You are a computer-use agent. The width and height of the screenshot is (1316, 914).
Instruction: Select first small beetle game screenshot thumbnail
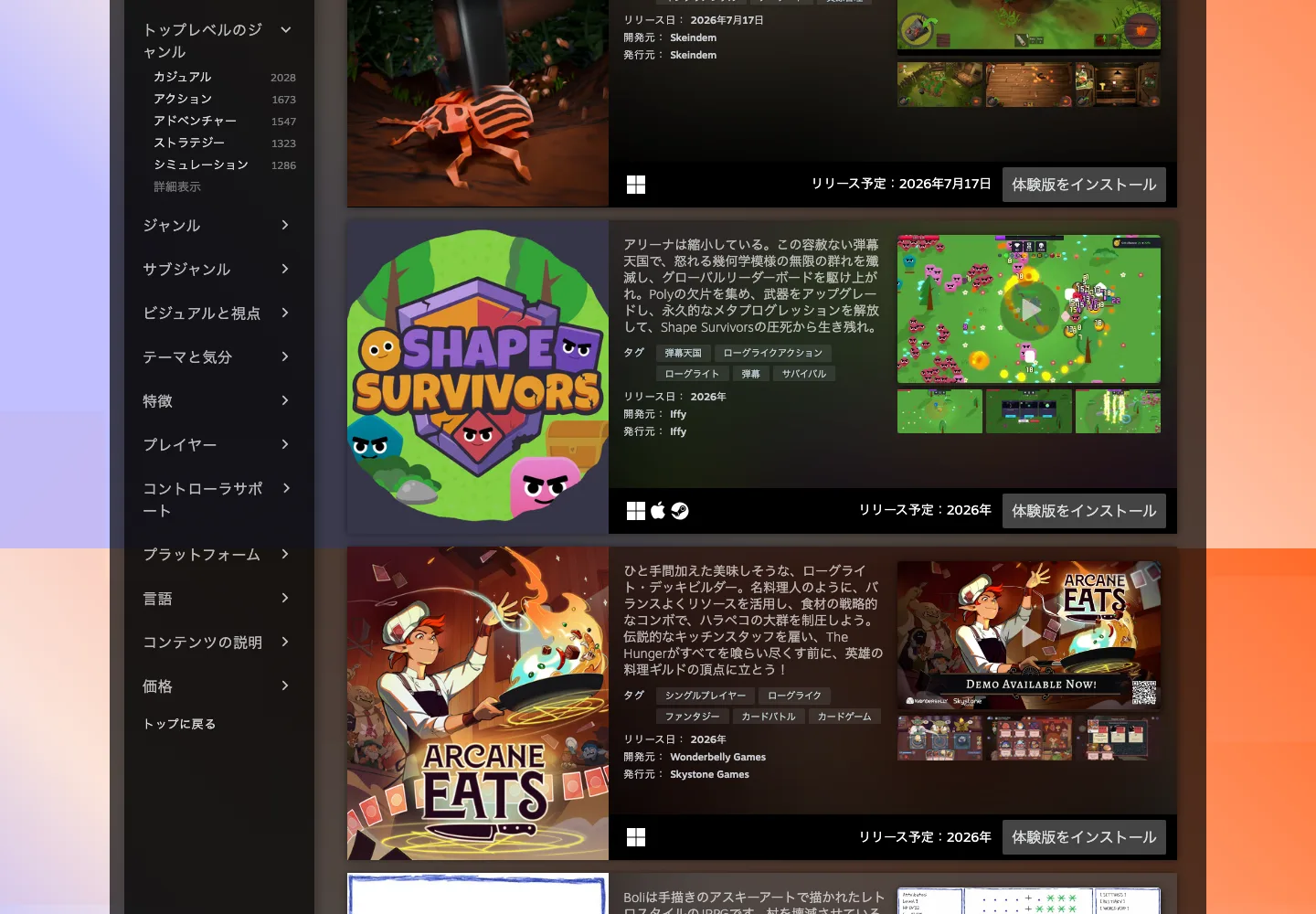[x=939, y=85]
